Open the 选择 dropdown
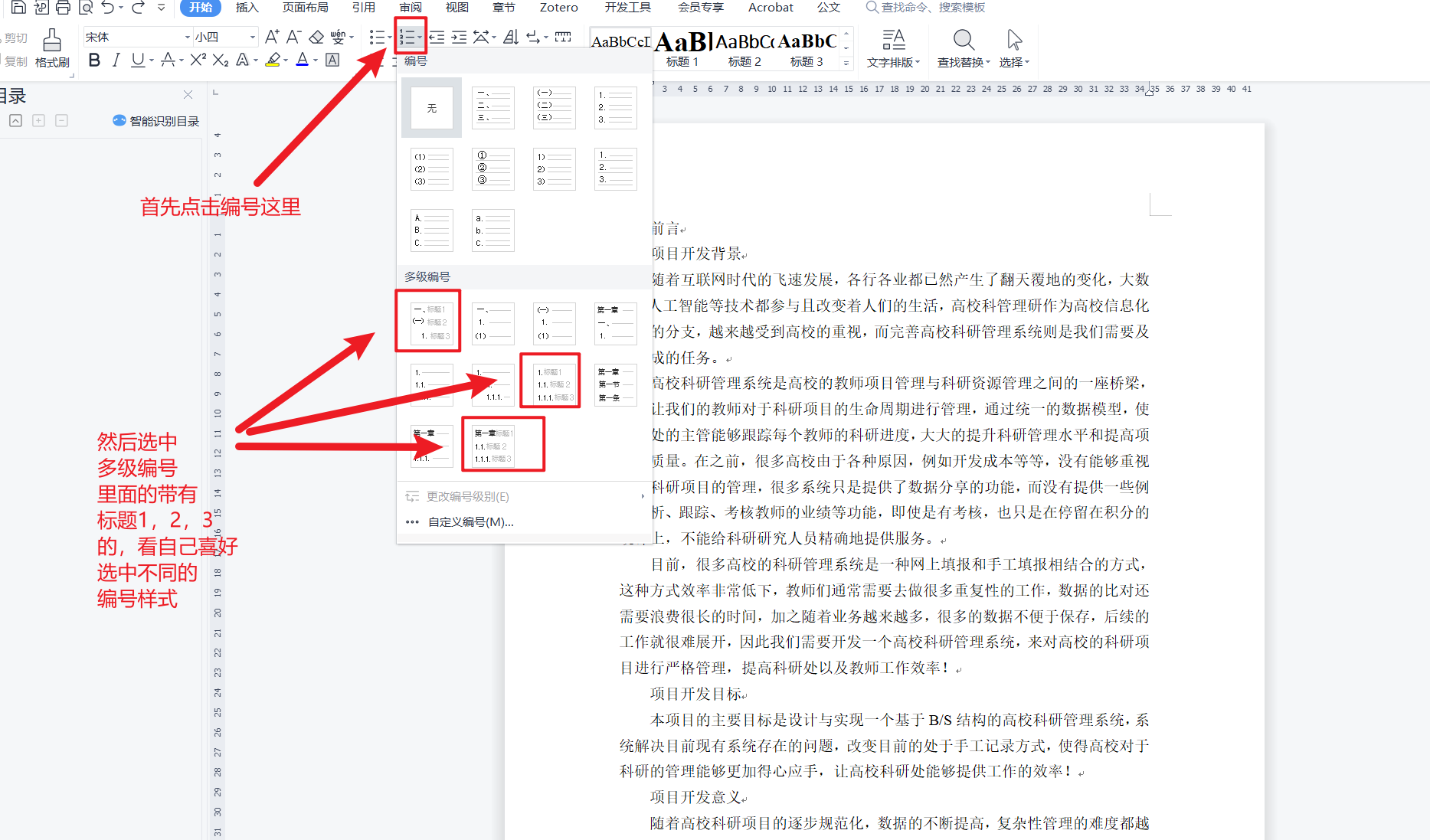This screenshot has height=840, width=1430. pyautogui.click(x=1014, y=48)
